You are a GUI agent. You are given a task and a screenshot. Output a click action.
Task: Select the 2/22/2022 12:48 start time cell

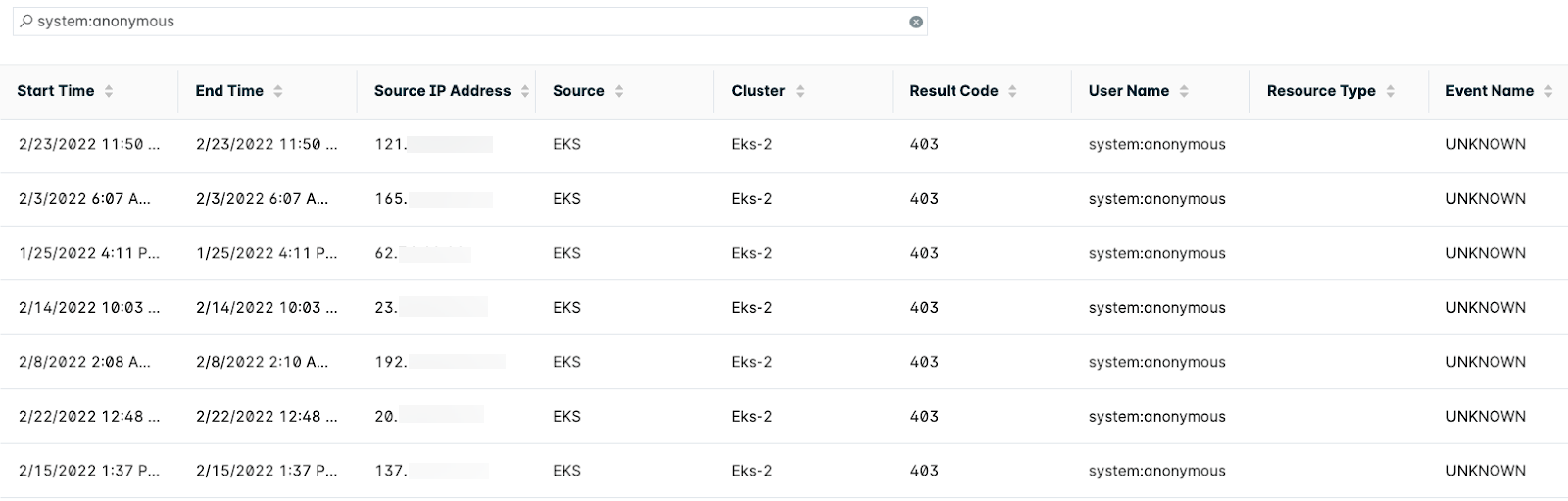point(89,417)
